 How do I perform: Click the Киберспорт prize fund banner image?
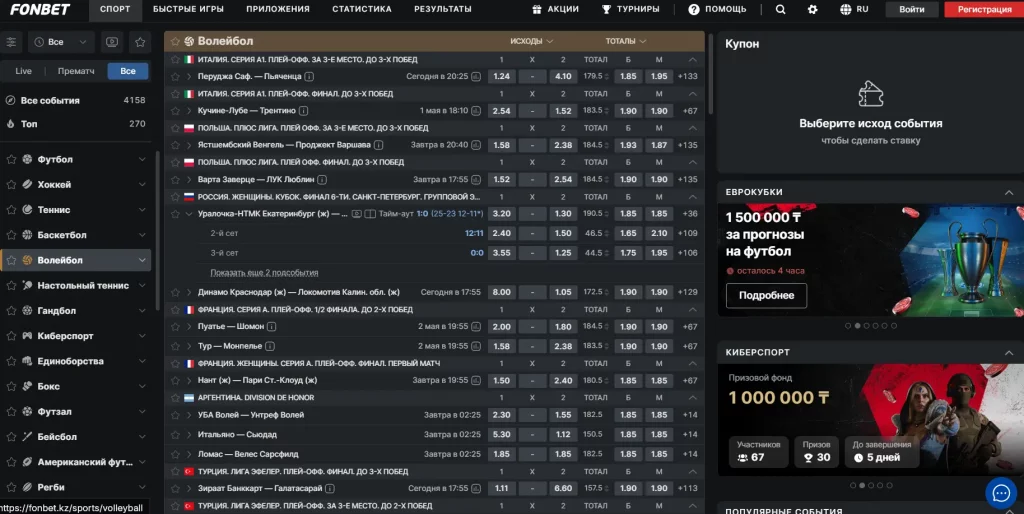point(871,419)
